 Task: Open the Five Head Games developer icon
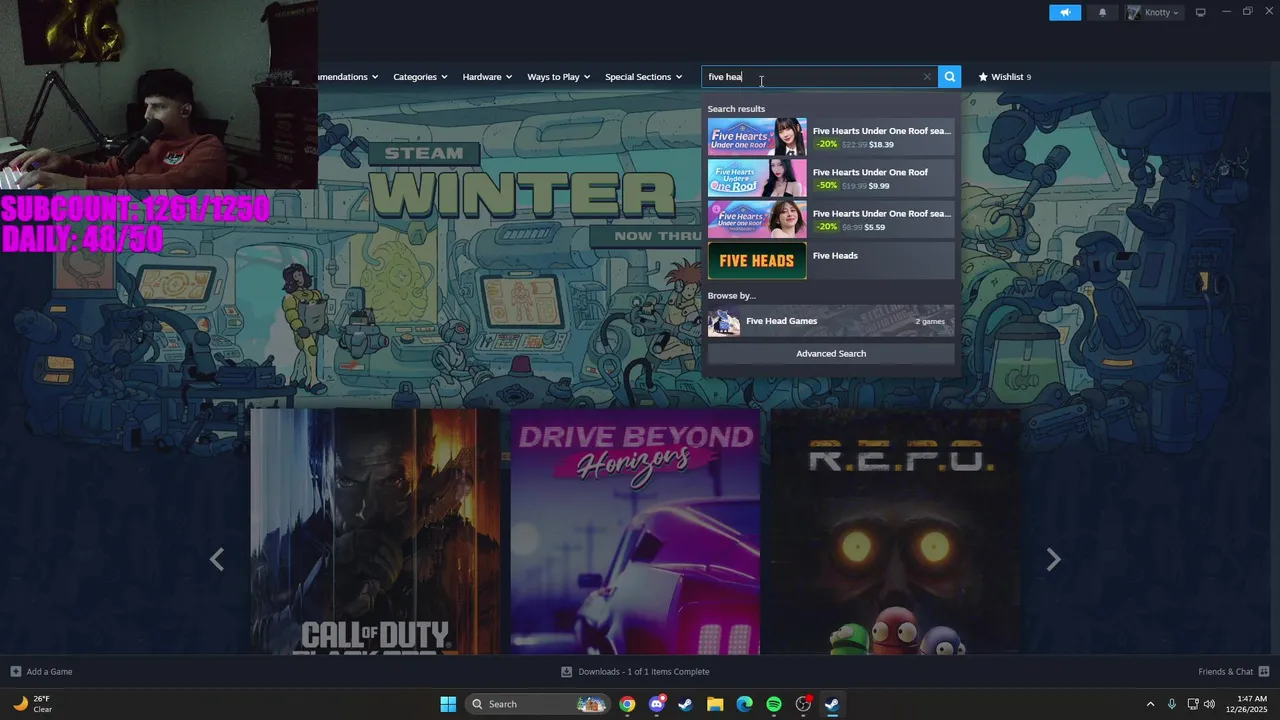(x=724, y=322)
